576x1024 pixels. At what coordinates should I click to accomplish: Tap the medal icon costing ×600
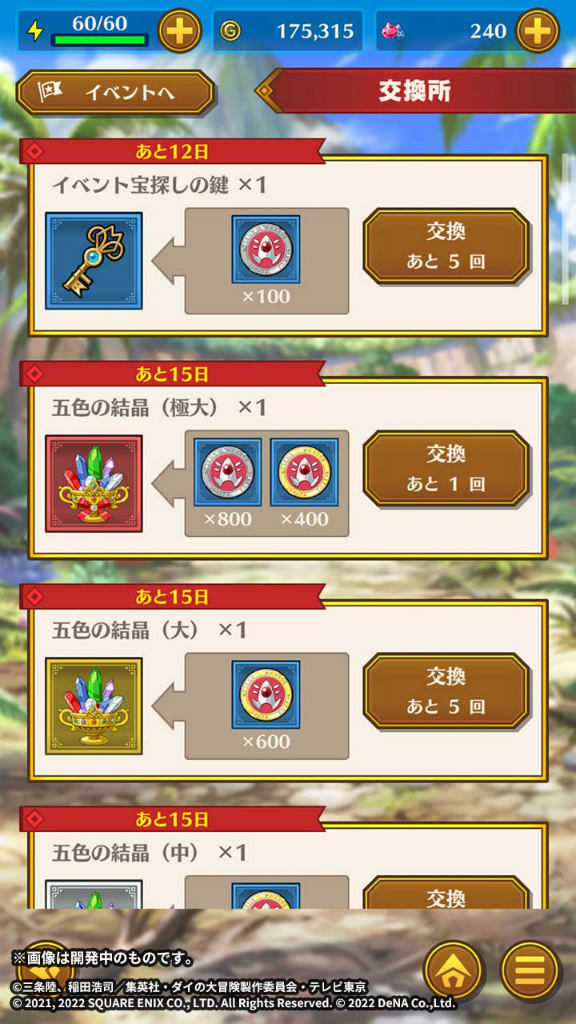click(266, 695)
